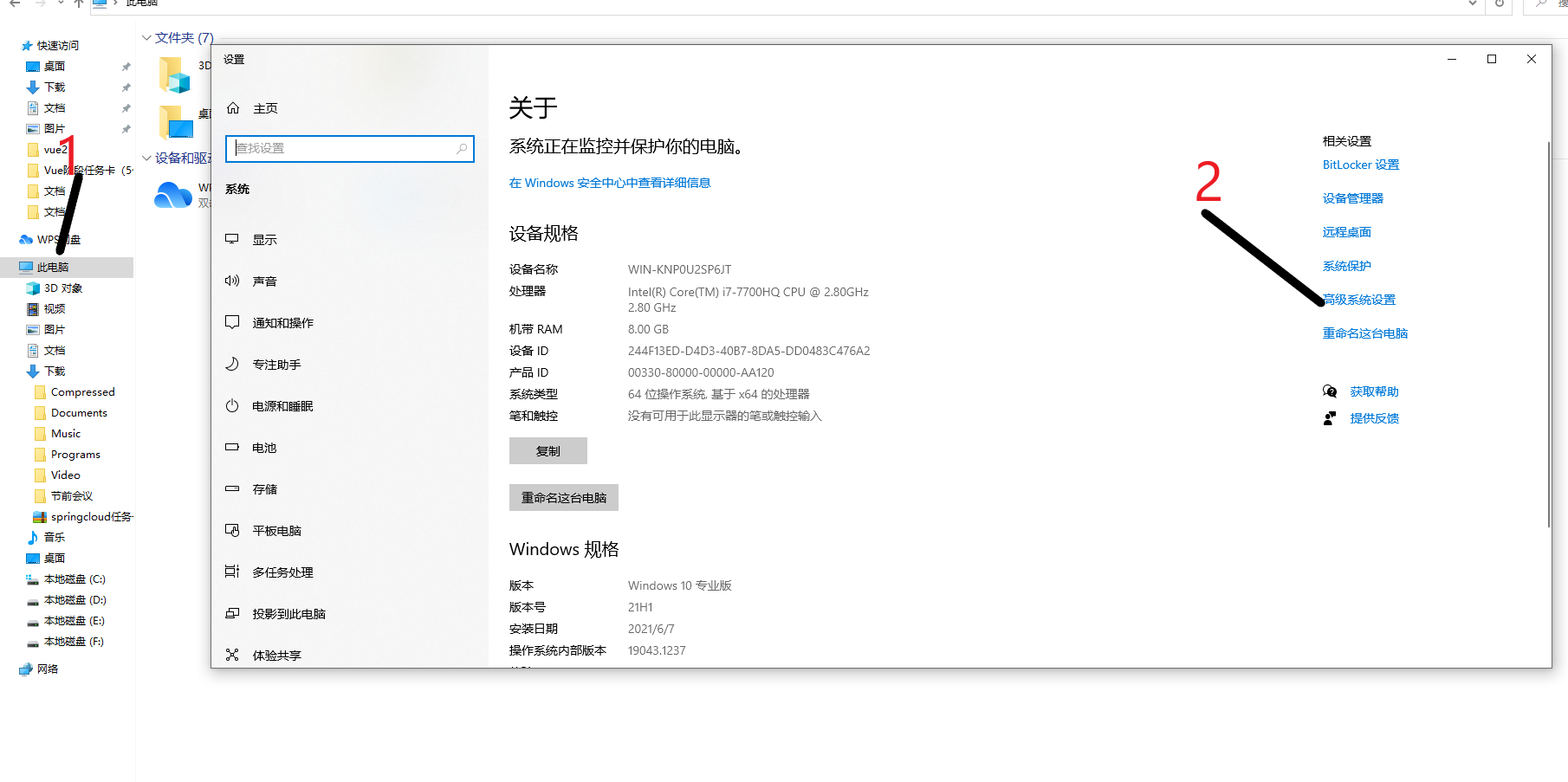Click the 网络 icon in Explorer tree
Image resolution: width=1568 pixels, height=782 pixels.
click(x=26, y=669)
